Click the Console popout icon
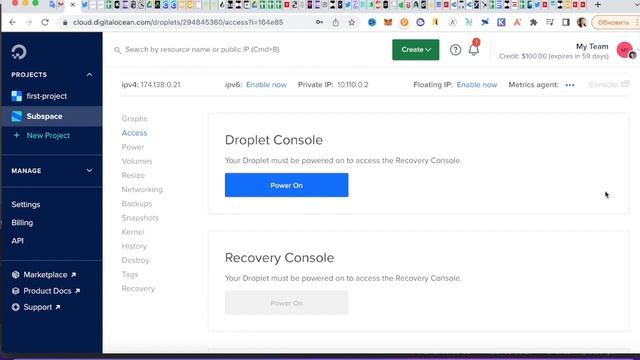640x360 pixels. 625,84
